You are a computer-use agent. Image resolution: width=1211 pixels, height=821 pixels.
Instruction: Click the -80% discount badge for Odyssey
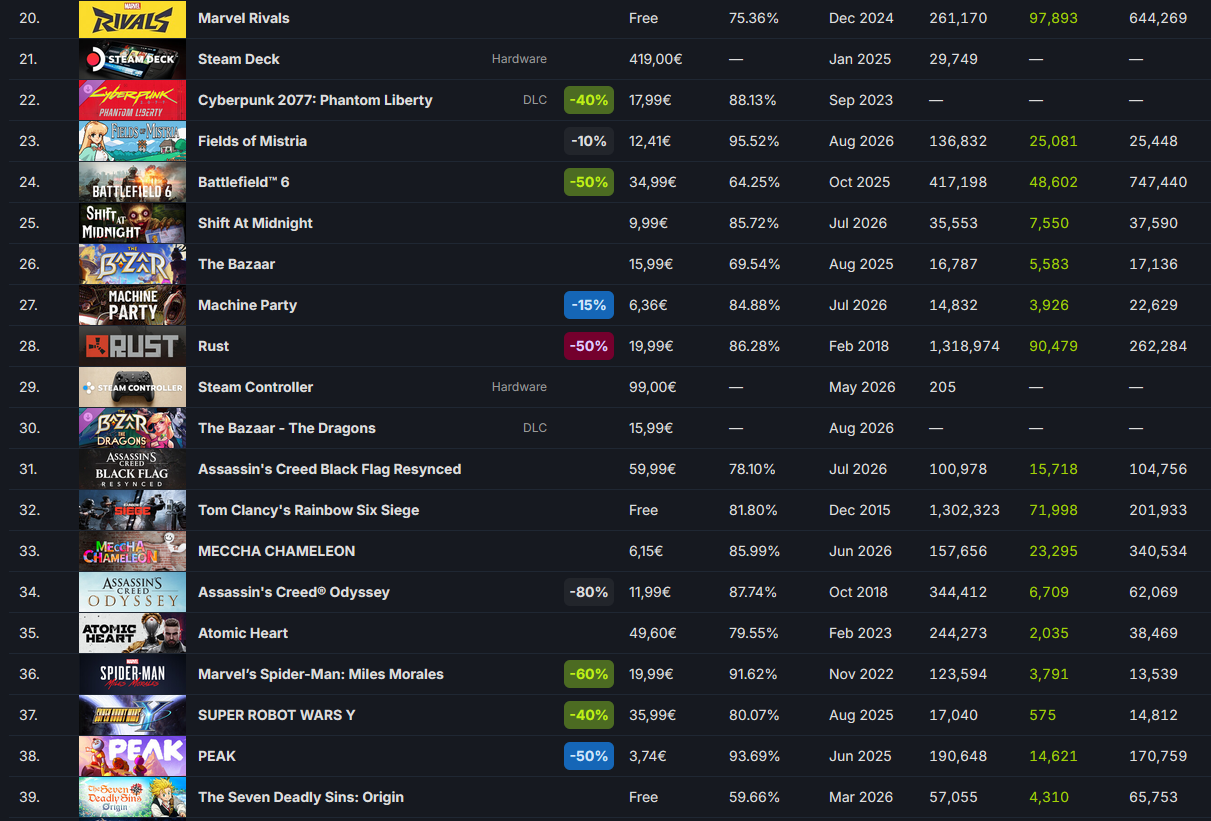(589, 592)
